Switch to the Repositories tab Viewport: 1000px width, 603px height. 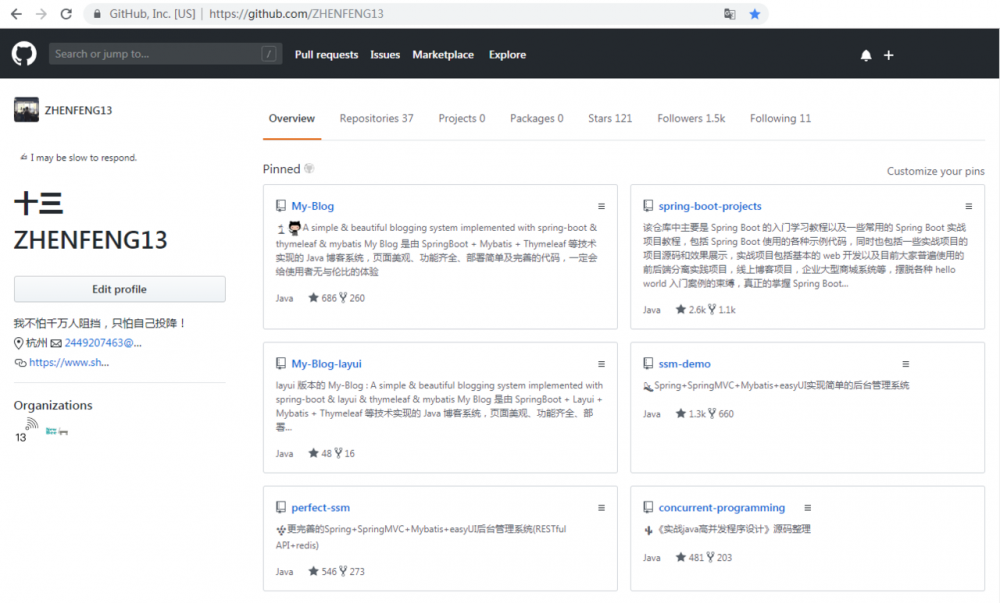click(376, 118)
